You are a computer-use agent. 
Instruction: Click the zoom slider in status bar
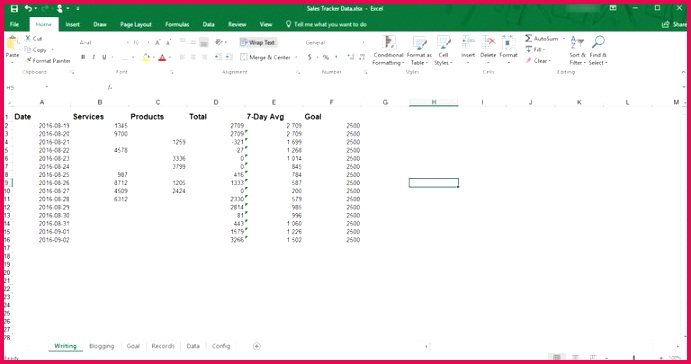634,357
